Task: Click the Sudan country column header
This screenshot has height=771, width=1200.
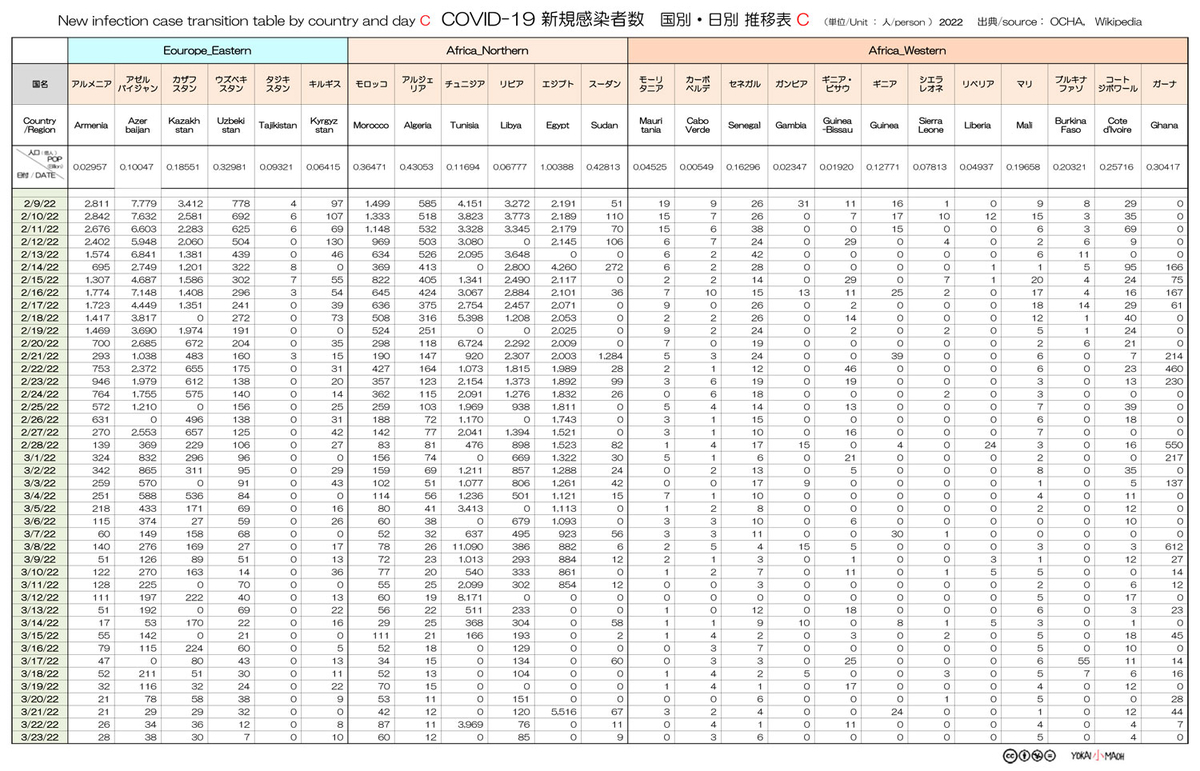Action: pos(604,126)
